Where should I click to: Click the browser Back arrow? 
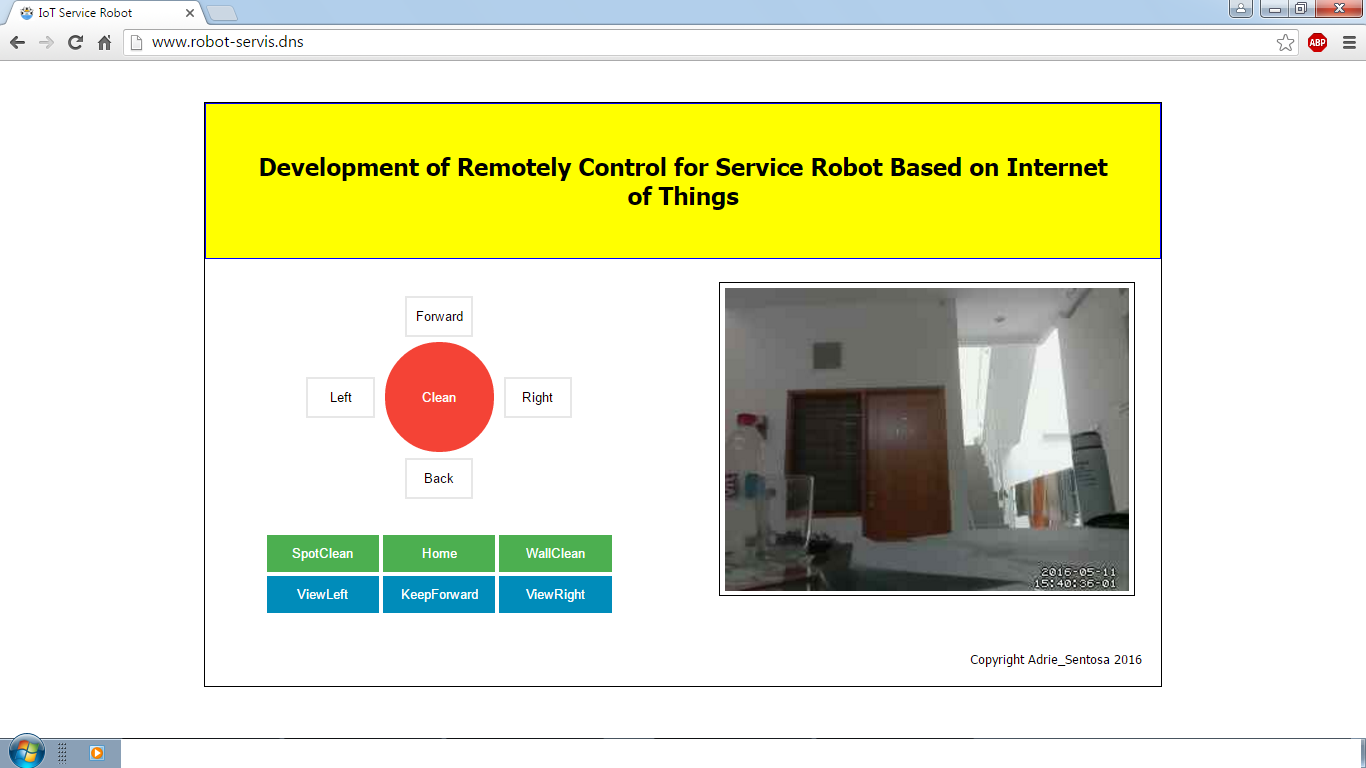tap(17, 42)
